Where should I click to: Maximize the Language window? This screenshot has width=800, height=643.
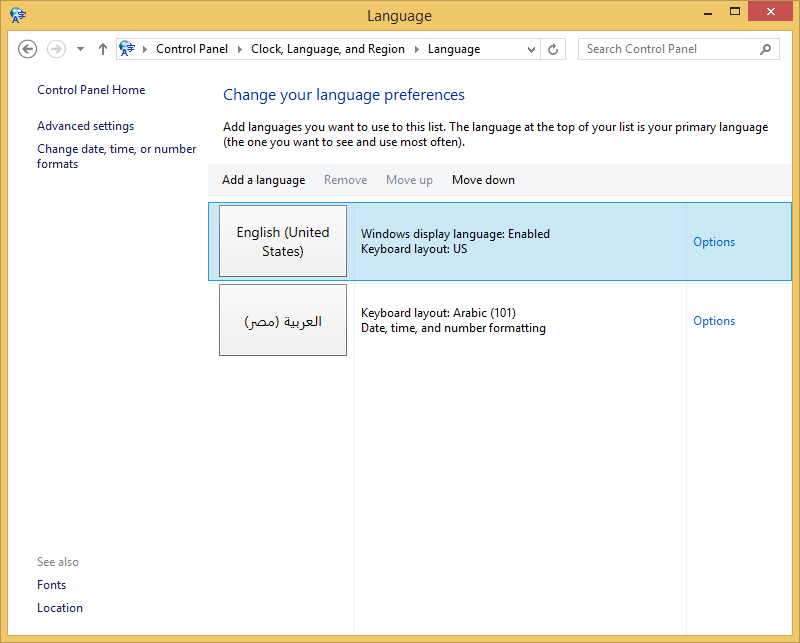coord(735,12)
